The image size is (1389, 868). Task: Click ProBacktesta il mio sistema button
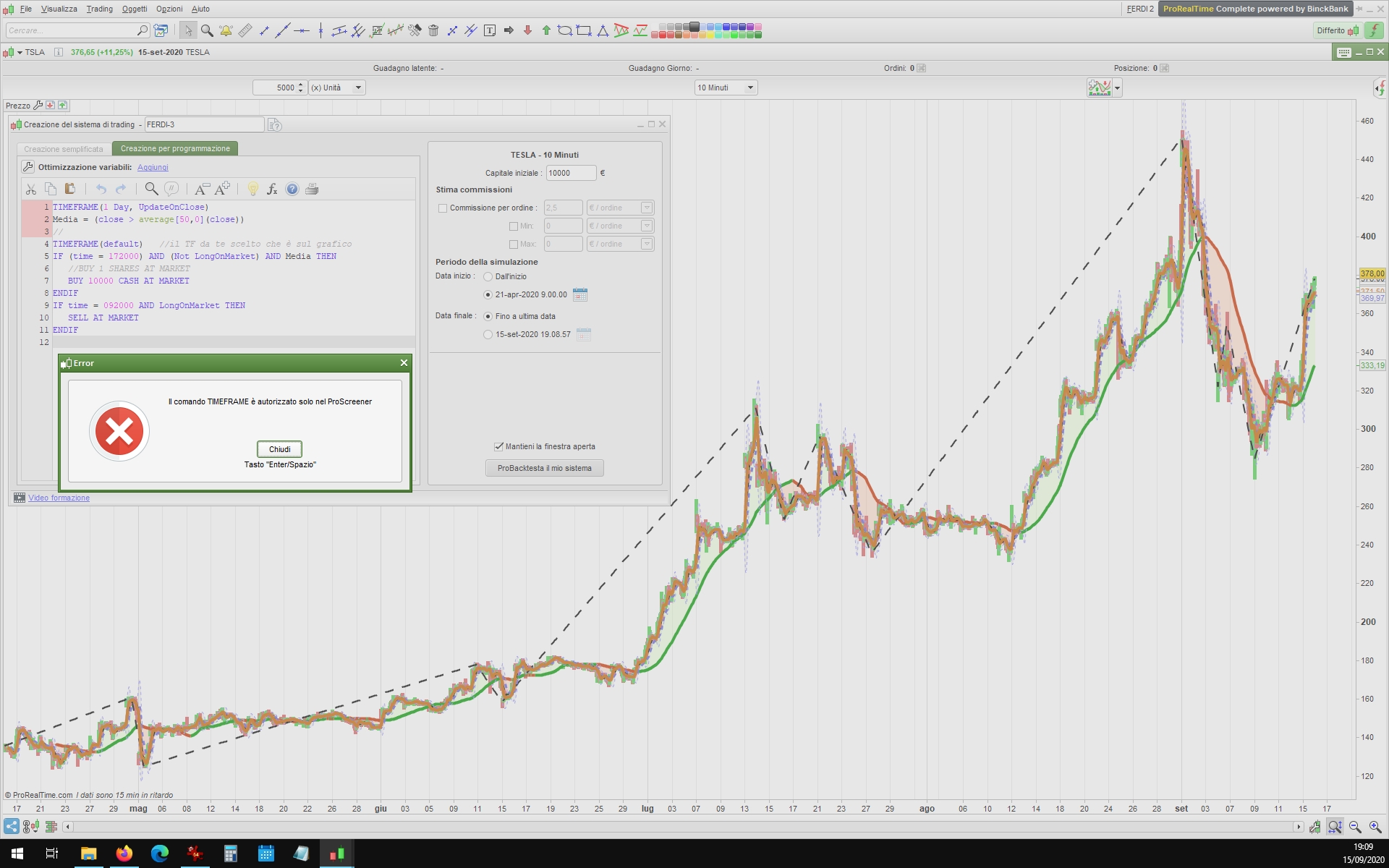click(544, 468)
